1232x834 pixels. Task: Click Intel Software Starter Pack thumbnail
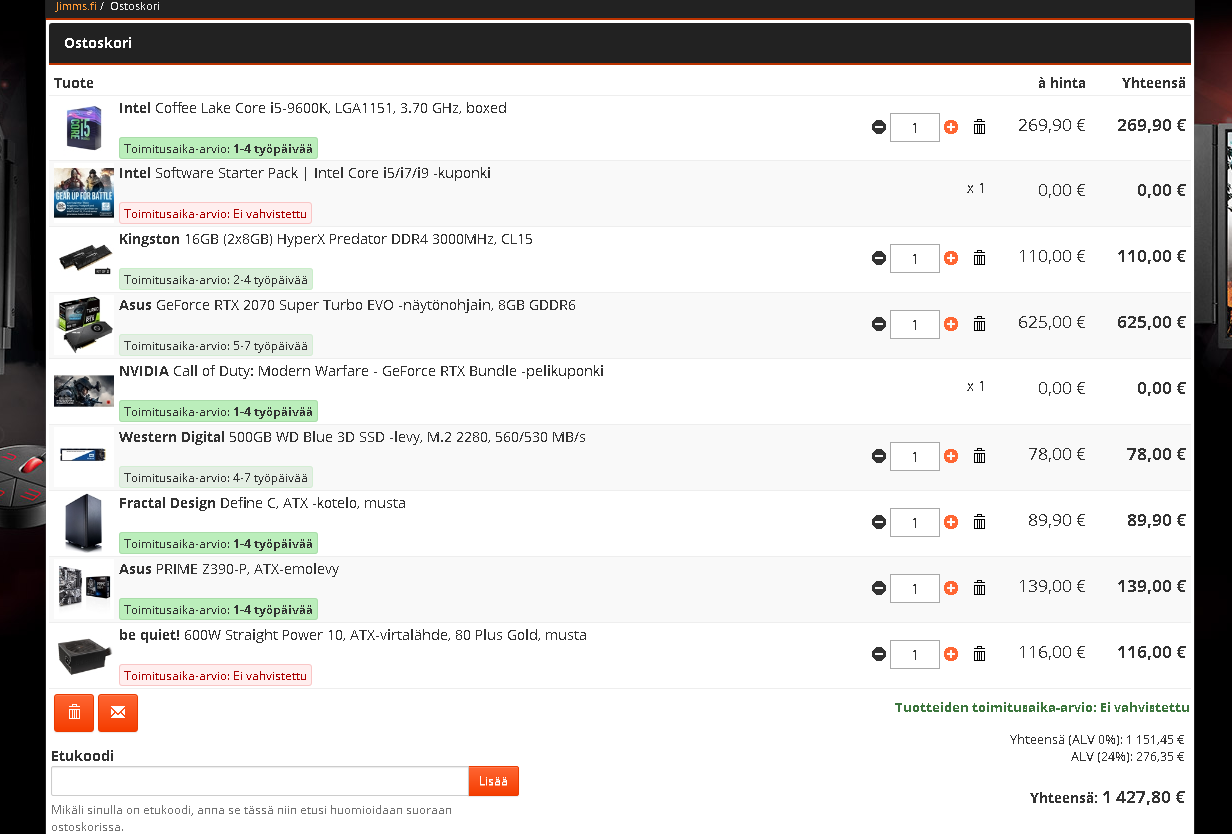click(84, 193)
